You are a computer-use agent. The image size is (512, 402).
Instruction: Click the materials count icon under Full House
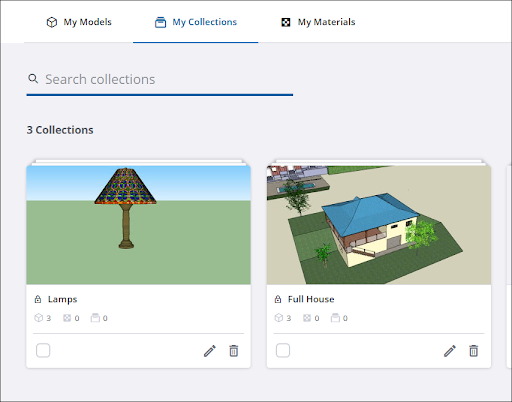307,318
